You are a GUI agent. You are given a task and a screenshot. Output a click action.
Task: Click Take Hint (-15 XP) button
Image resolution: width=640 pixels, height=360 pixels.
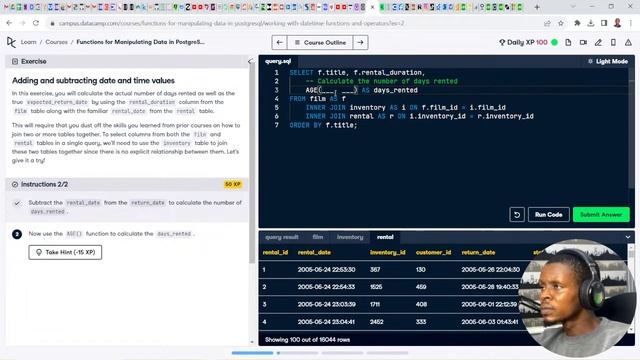[x=65, y=252]
